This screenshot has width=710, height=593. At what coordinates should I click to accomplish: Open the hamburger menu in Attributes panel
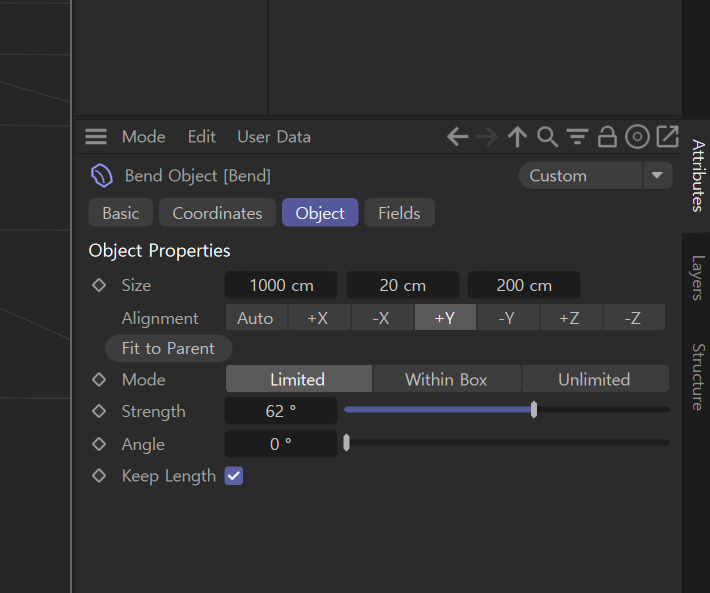point(96,137)
